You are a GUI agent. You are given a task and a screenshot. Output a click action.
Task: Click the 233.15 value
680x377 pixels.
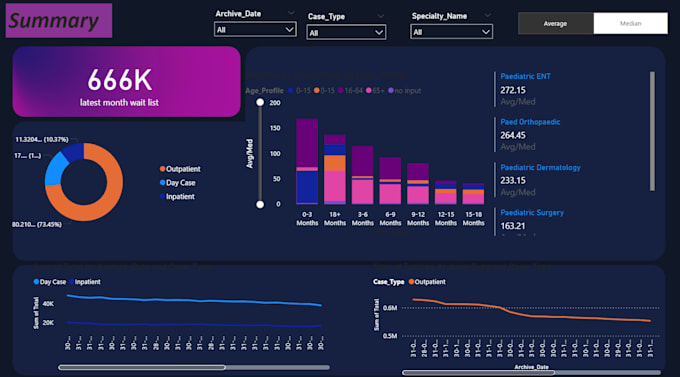pos(513,180)
